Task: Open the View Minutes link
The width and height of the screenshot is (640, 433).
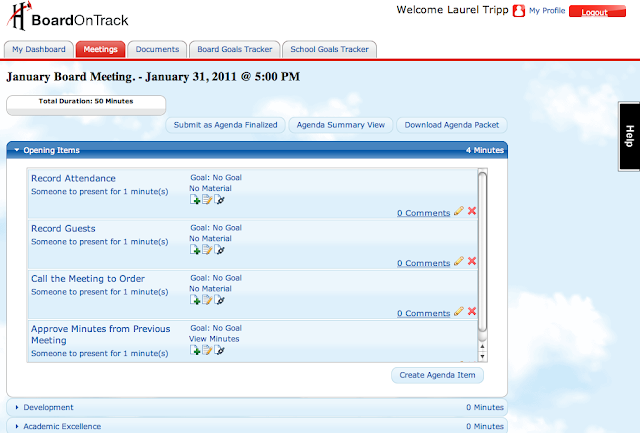Action: [214, 339]
